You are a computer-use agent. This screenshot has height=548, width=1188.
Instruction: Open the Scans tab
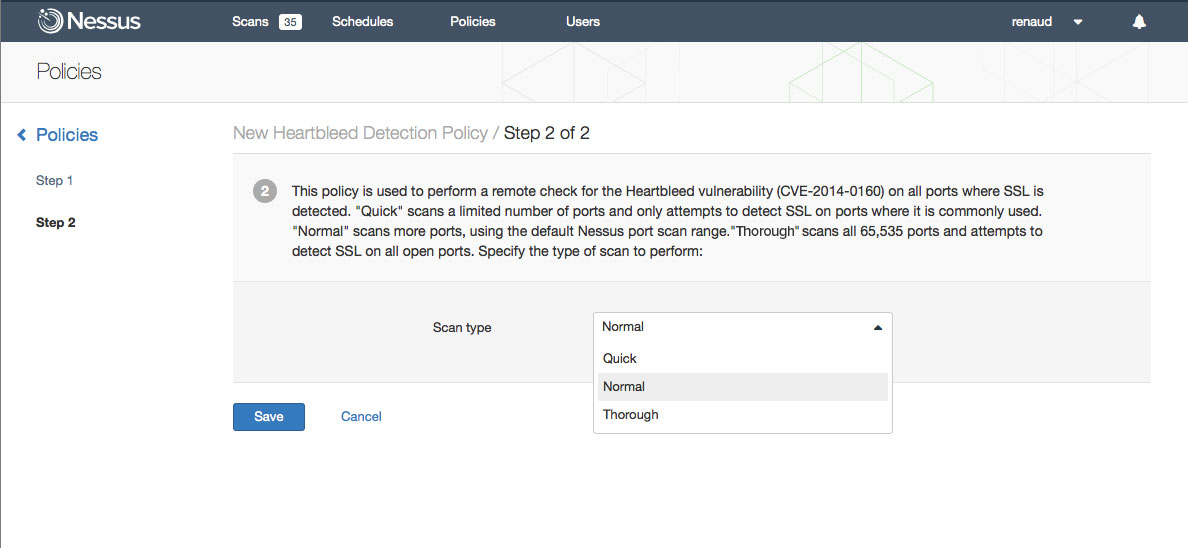(x=250, y=22)
